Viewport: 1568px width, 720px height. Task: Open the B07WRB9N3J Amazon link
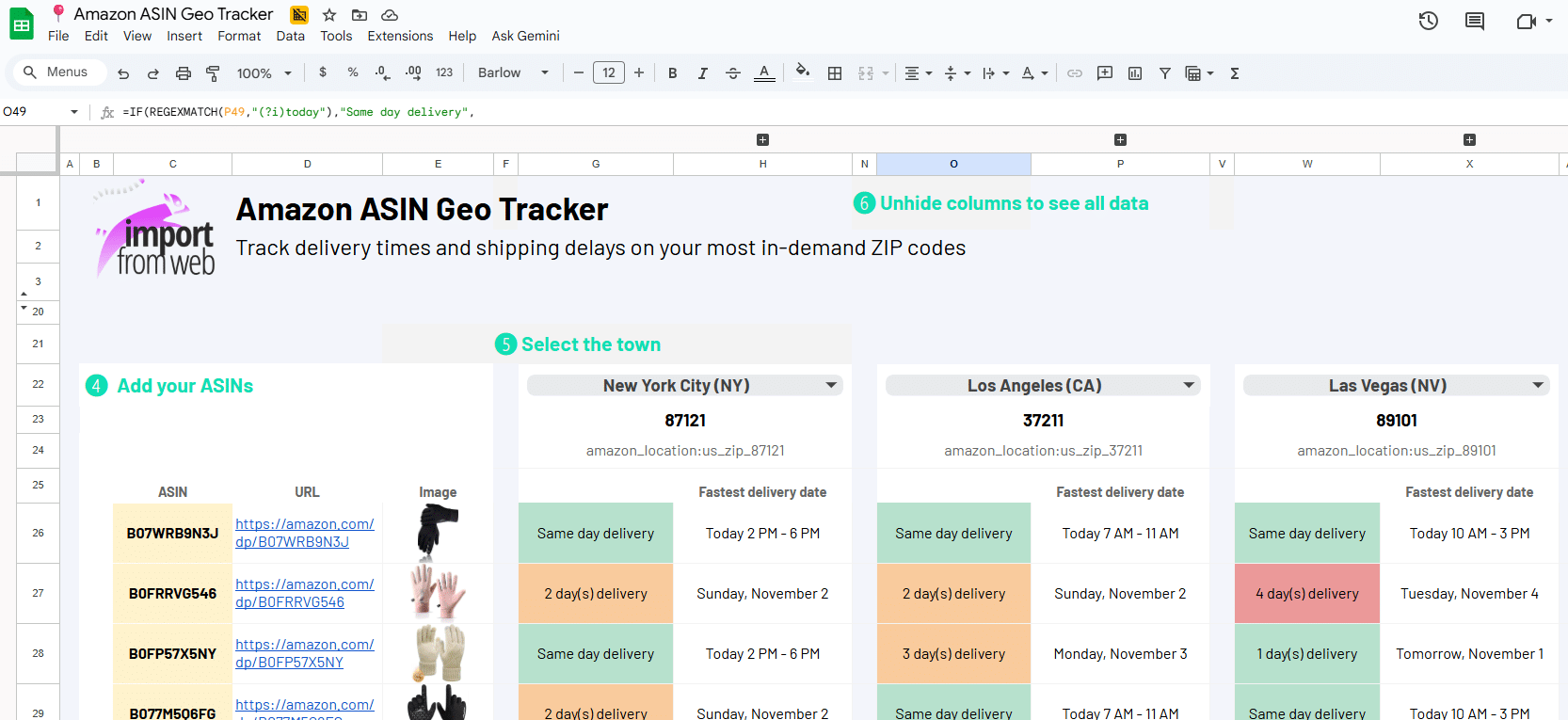pyautogui.click(x=304, y=533)
